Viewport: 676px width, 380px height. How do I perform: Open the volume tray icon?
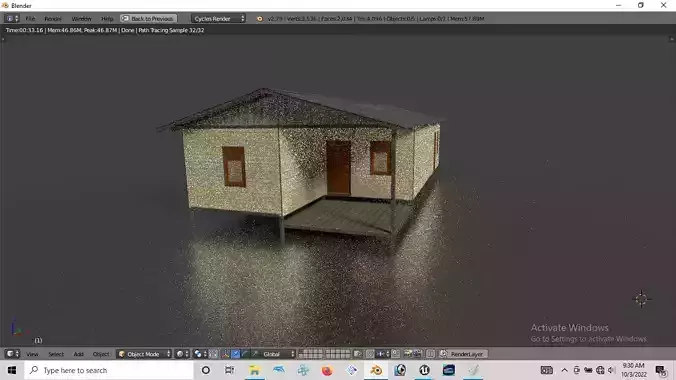(x=611, y=370)
